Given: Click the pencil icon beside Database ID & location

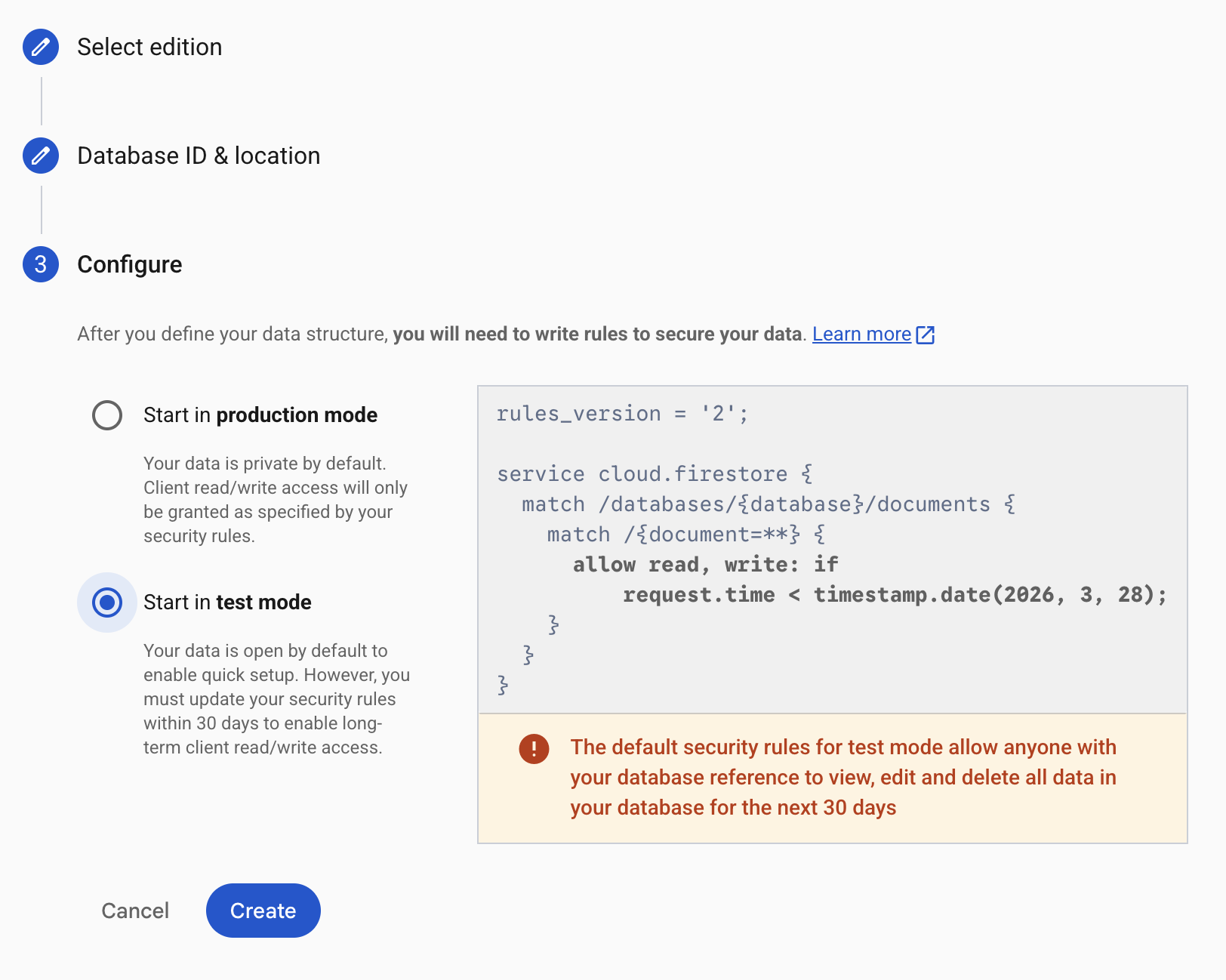Looking at the screenshot, I should pyautogui.click(x=41, y=156).
